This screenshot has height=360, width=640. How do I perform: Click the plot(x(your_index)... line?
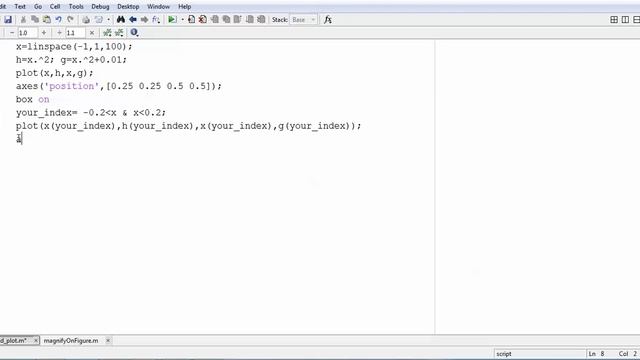pyautogui.click(x=188, y=126)
